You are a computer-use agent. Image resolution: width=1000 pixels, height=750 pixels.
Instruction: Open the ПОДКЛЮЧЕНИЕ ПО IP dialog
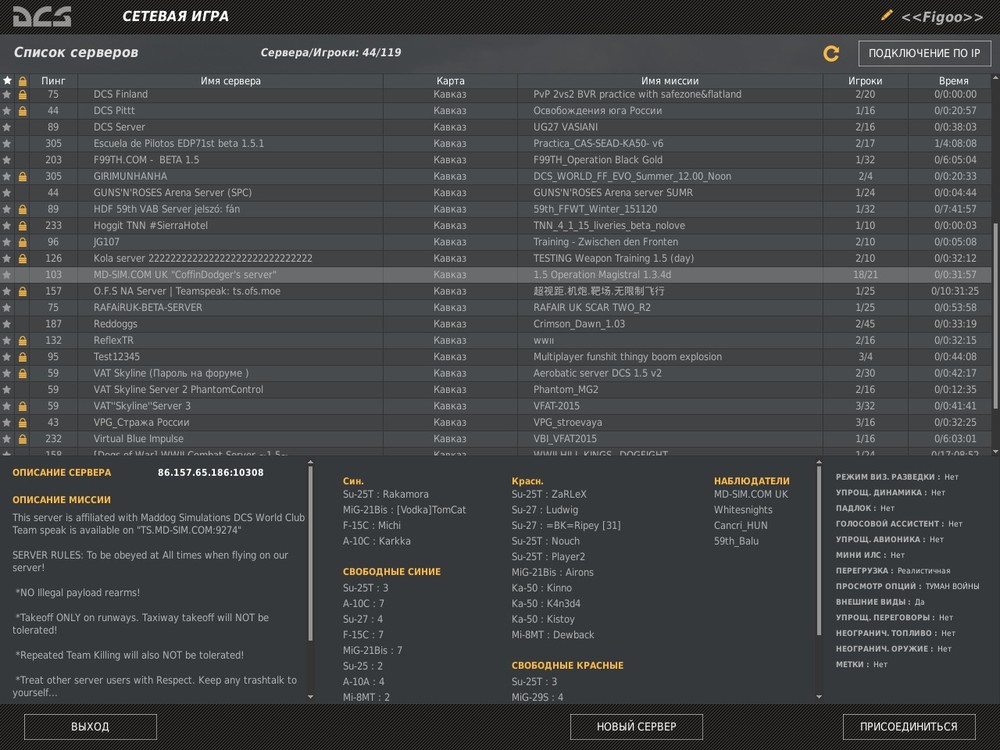tap(924, 53)
